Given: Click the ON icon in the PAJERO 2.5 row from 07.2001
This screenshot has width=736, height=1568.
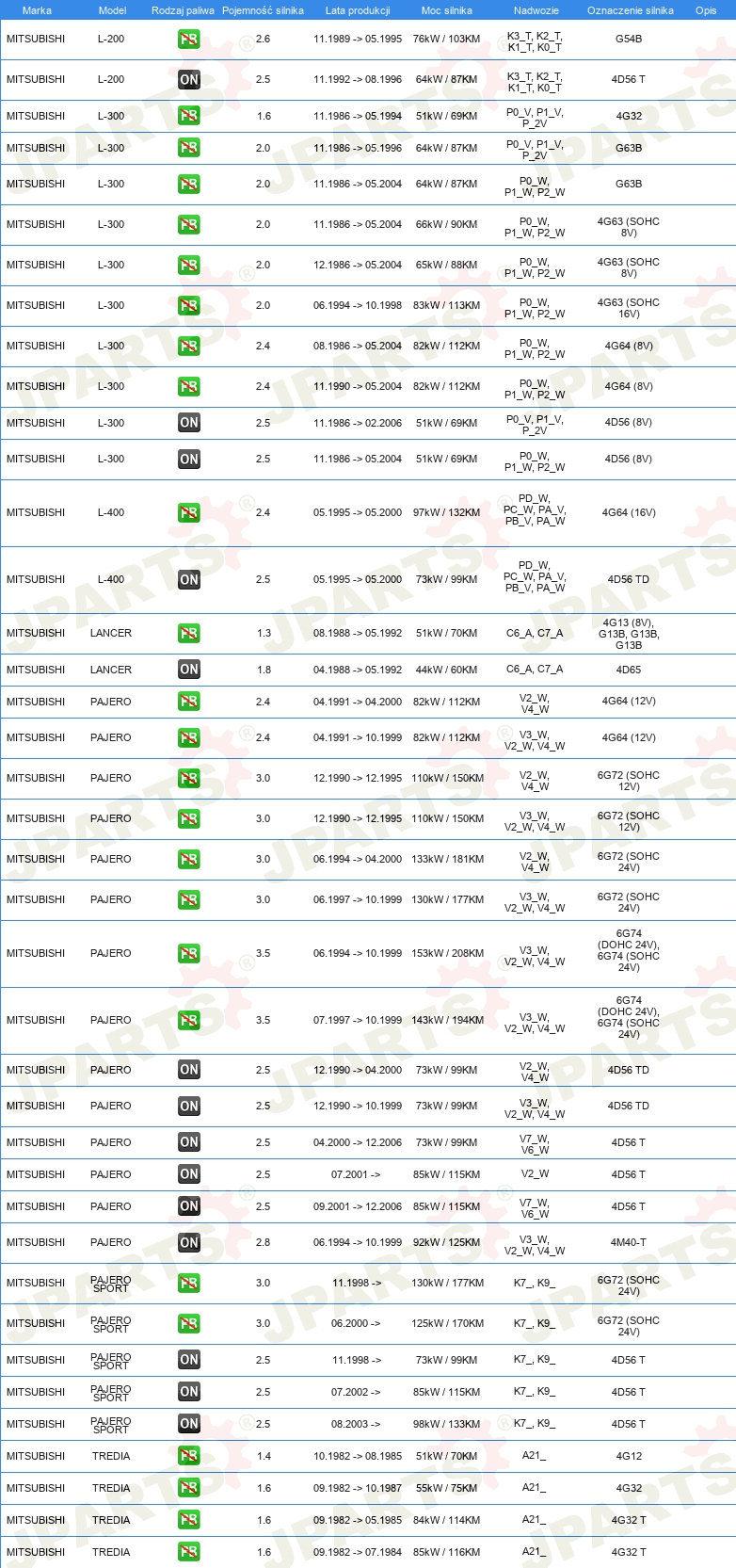Looking at the screenshot, I should tap(189, 1174).
